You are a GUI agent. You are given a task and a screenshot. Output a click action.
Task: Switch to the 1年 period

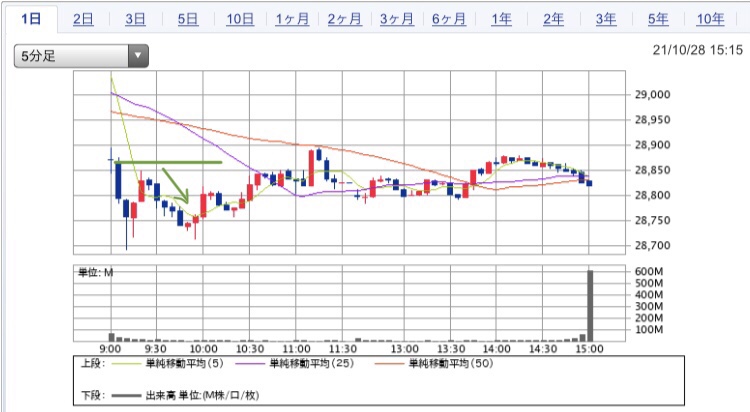coord(501,19)
